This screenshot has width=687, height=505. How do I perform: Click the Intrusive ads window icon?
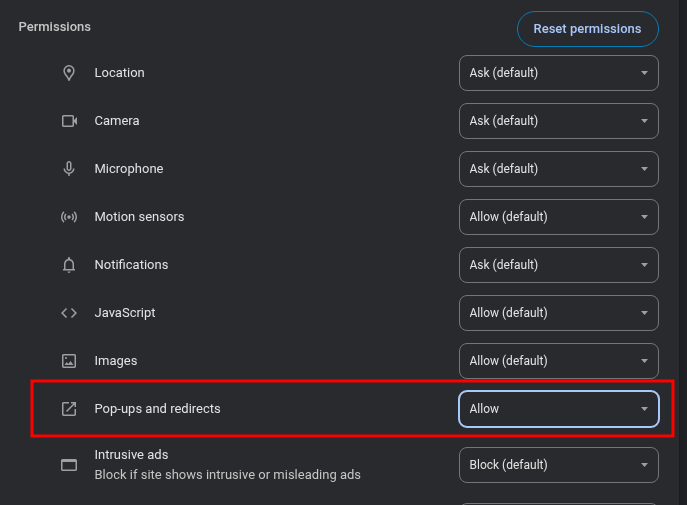(x=69, y=465)
